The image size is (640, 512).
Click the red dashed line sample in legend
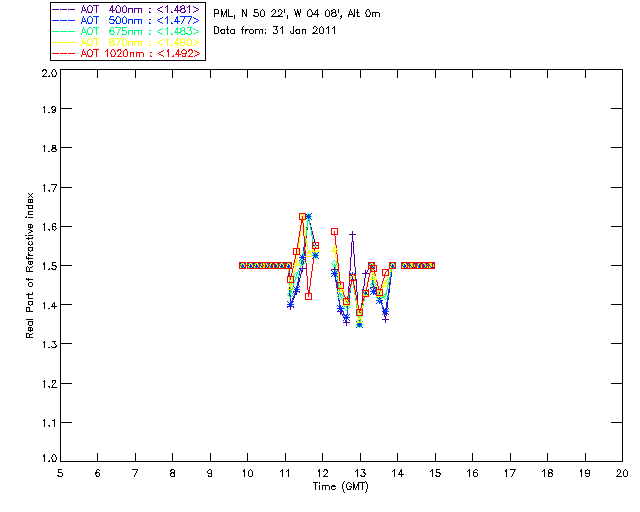pos(64,53)
